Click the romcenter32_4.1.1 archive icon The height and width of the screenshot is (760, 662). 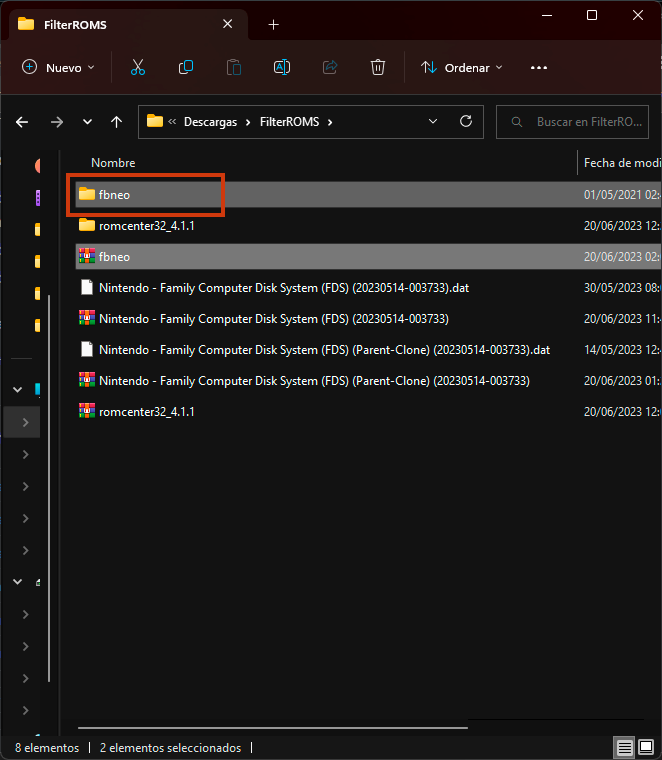click(87, 411)
